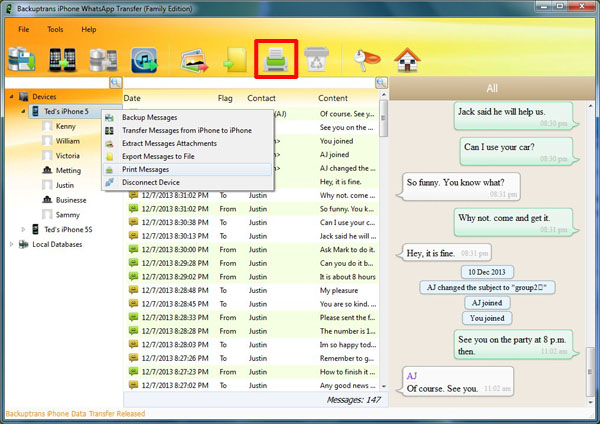The height and width of the screenshot is (424, 600).
Task: Select the Victoria contact
Action: pyautogui.click(x=68, y=155)
